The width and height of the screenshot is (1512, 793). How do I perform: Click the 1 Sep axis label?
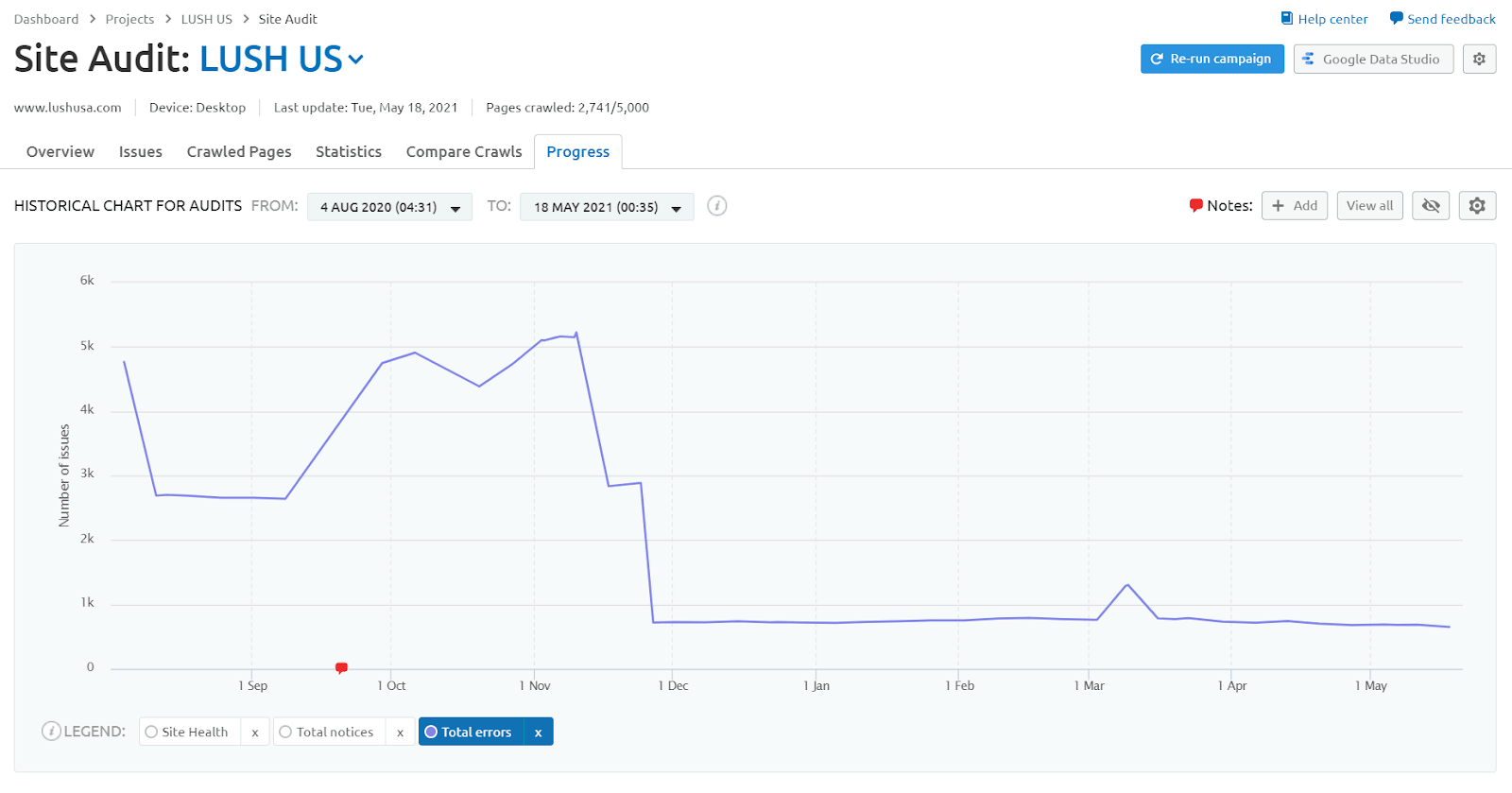pyautogui.click(x=253, y=685)
